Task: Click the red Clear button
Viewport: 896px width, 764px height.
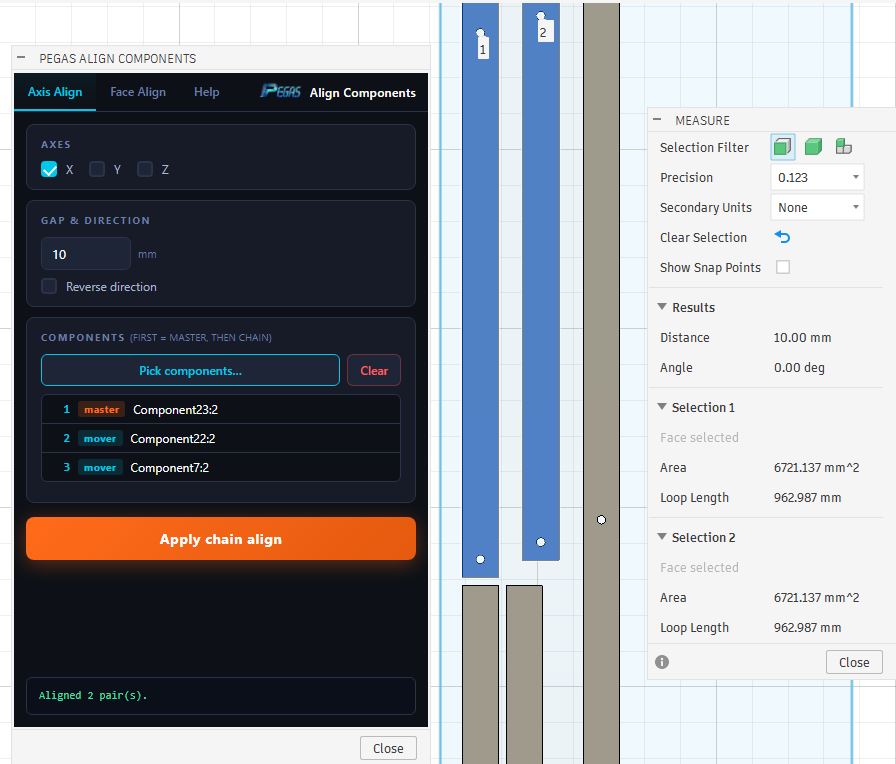Action: click(374, 370)
